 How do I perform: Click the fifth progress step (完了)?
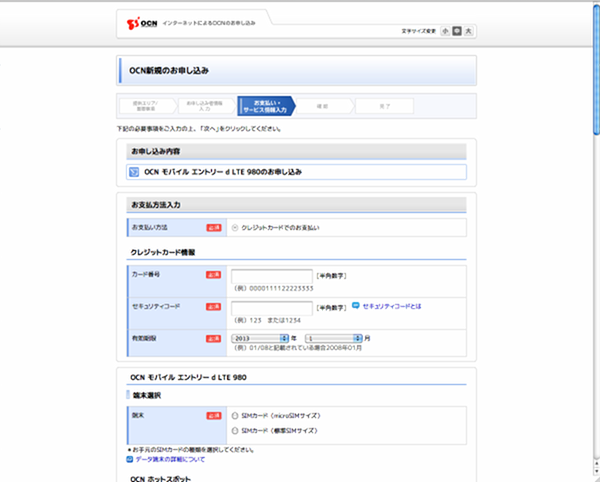[385, 106]
